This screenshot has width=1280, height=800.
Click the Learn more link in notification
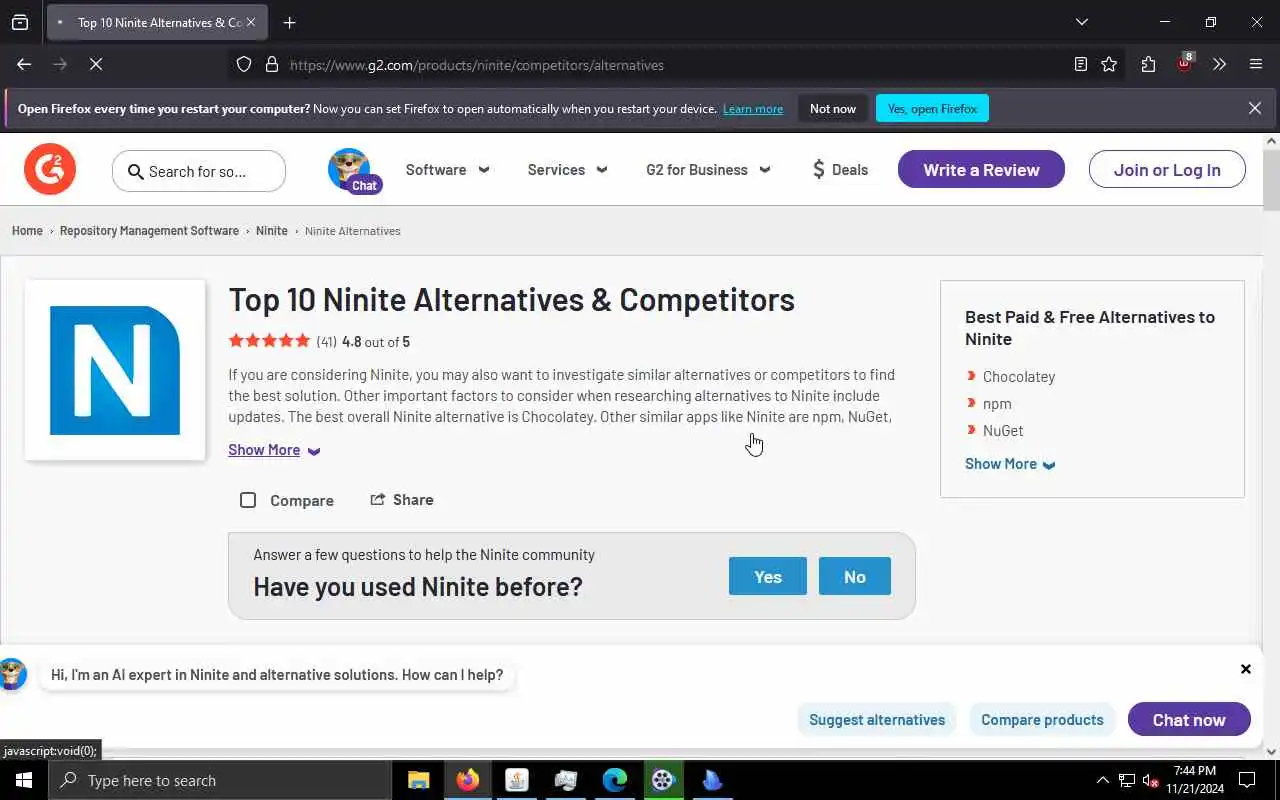pyautogui.click(x=753, y=109)
